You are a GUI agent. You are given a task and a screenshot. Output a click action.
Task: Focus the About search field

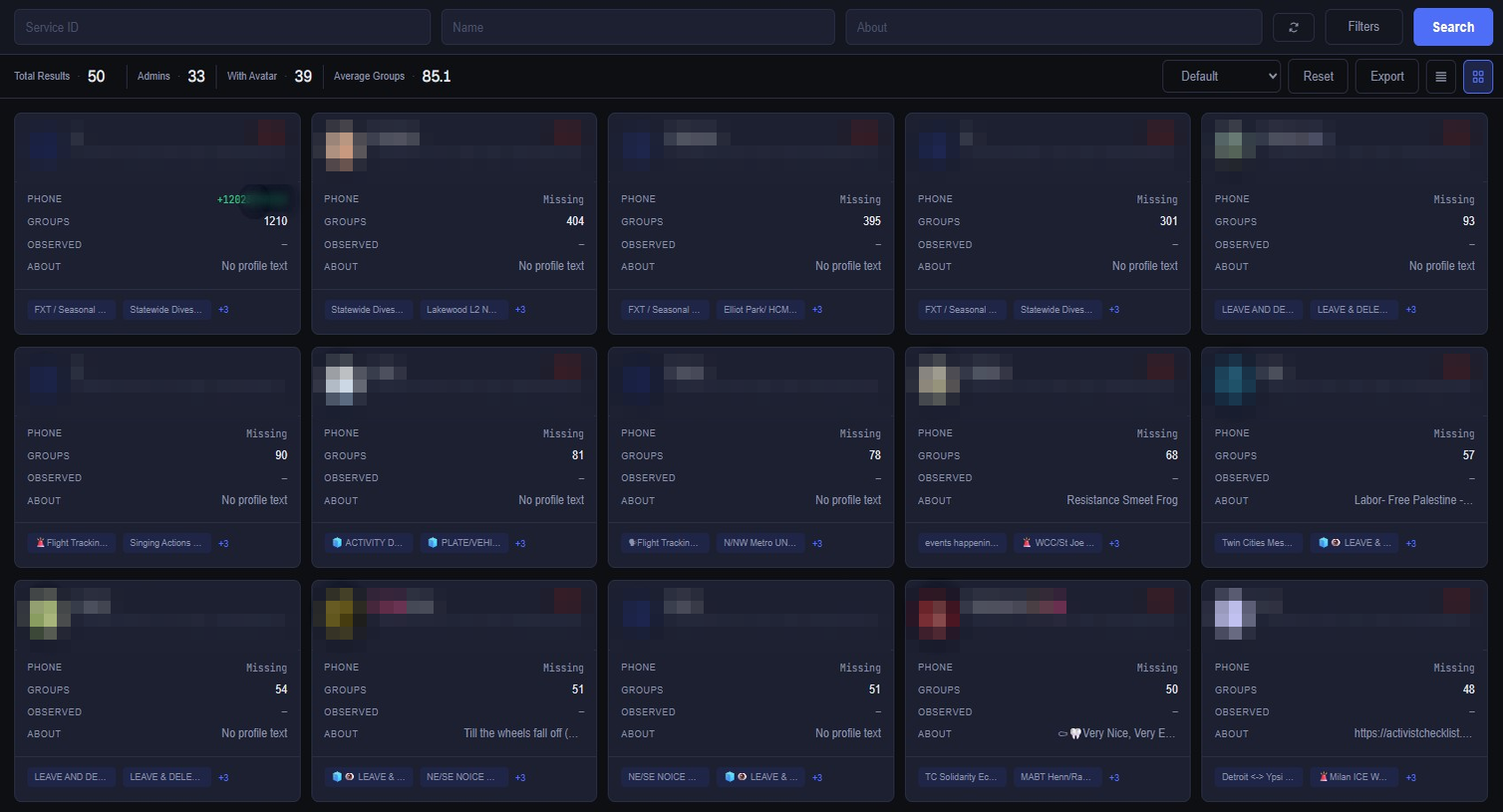click(1053, 27)
